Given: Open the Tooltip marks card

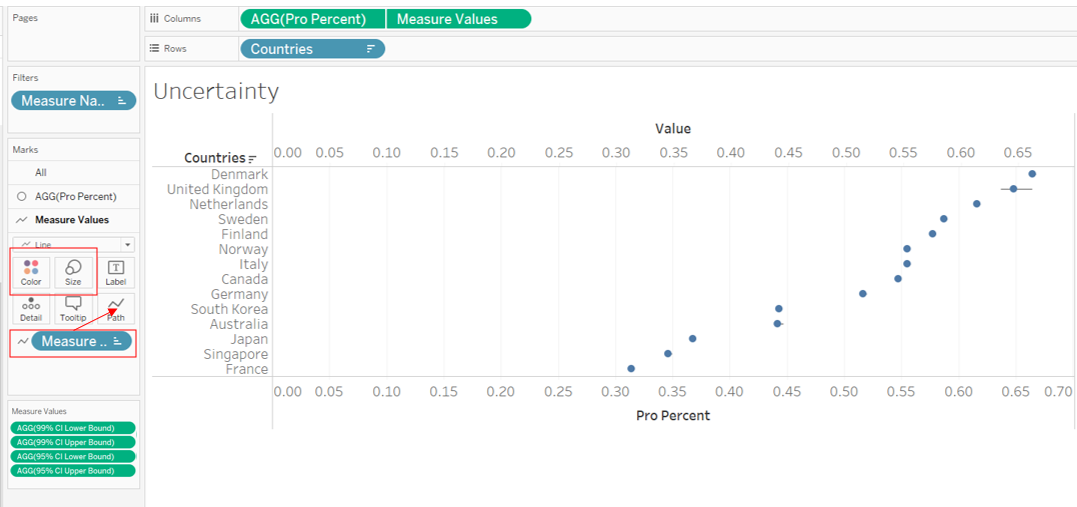Looking at the screenshot, I should (x=73, y=308).
